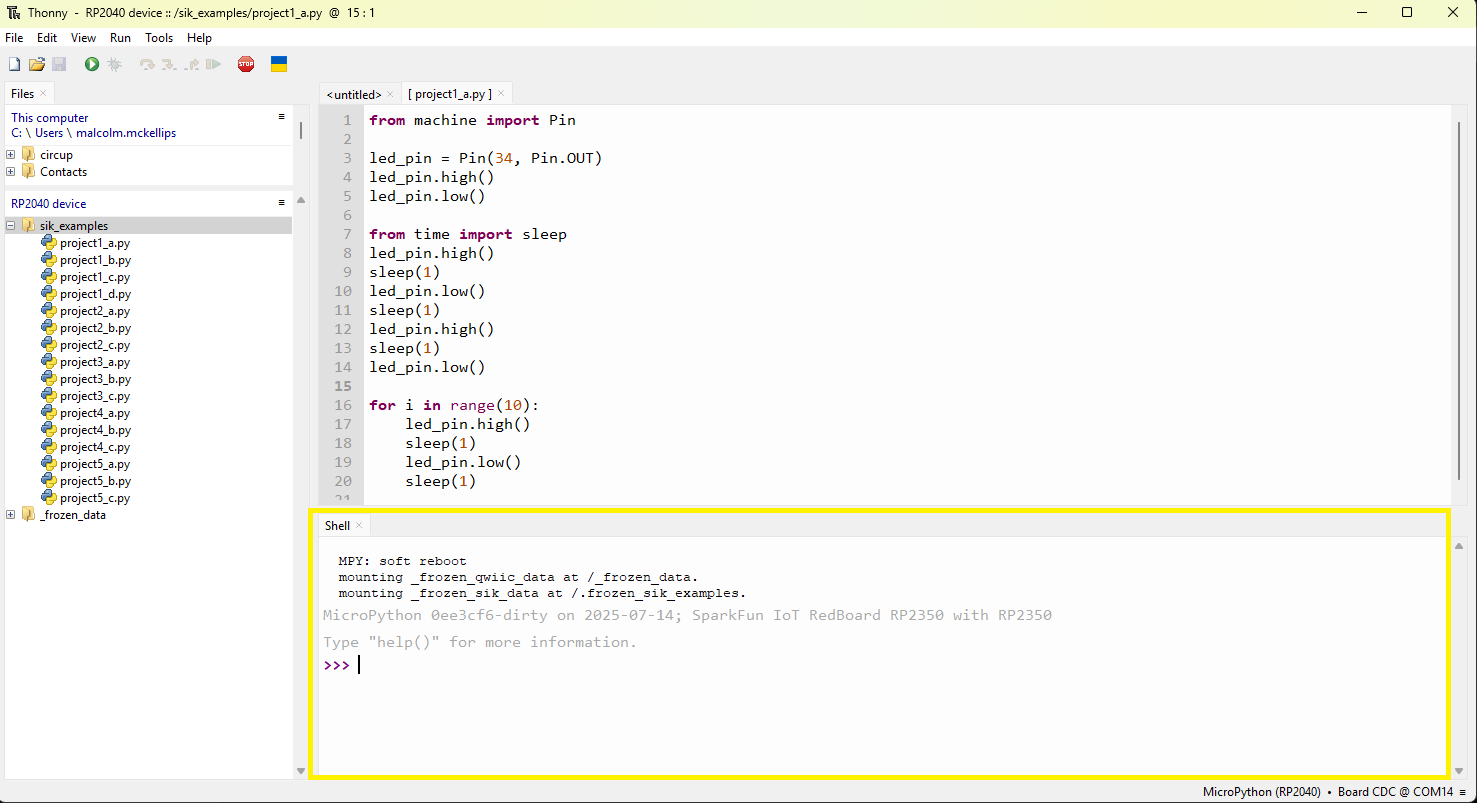Viewport: 1477px width, 803px height.
Task: Expand the circup folder
Action: (x=11, y=155)
